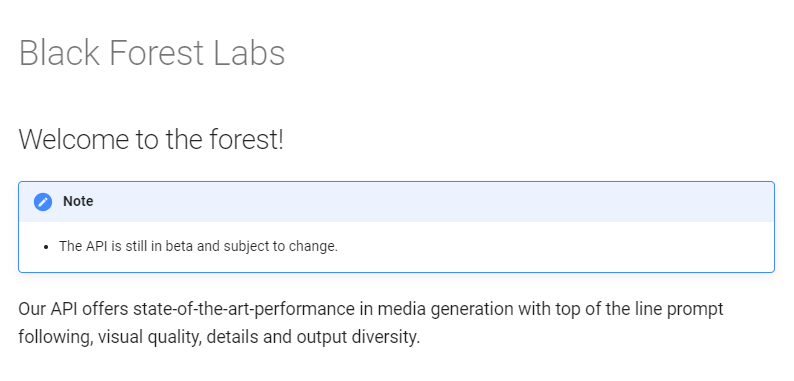Click the "Welcome to the forest!" heading
The width and height of the screenshot is (794, 381).
151,139
